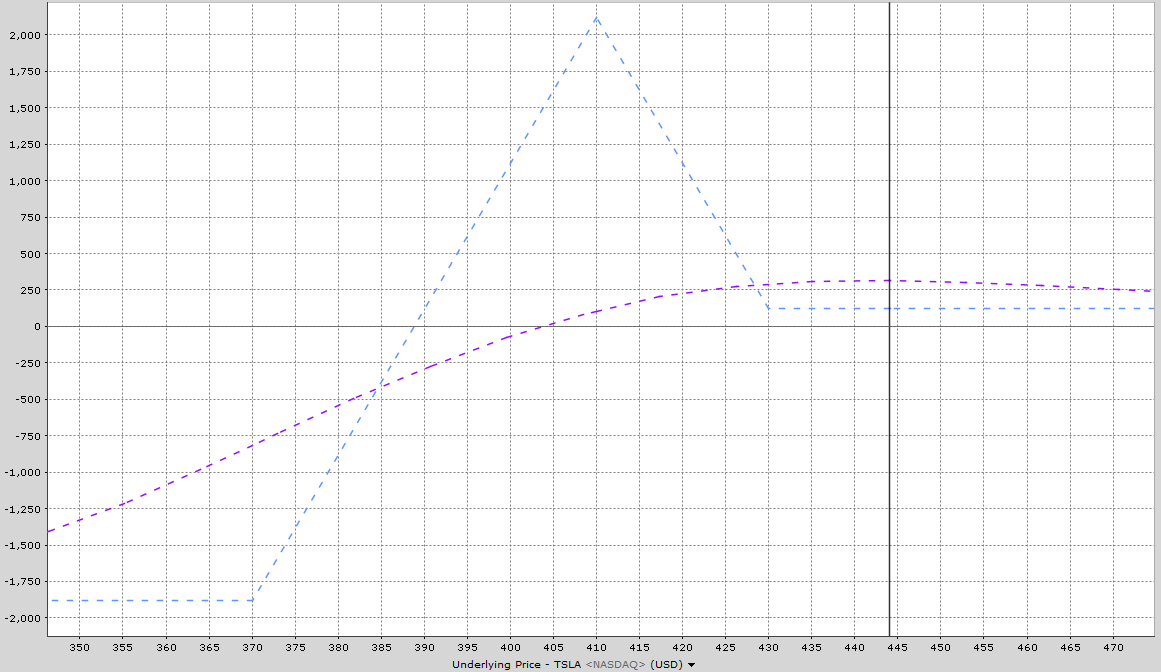Click the 2,000 y-axis value label
Screen dimensions: 1161x672
coord(26,35)
